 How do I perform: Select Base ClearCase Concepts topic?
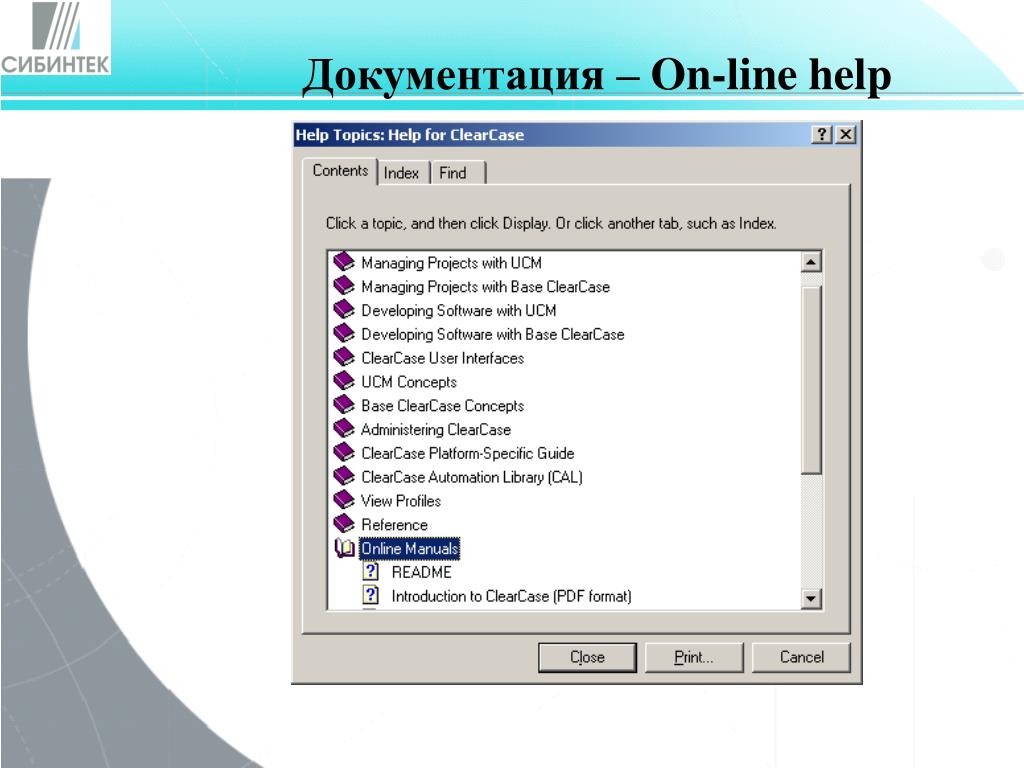point(442,406)
